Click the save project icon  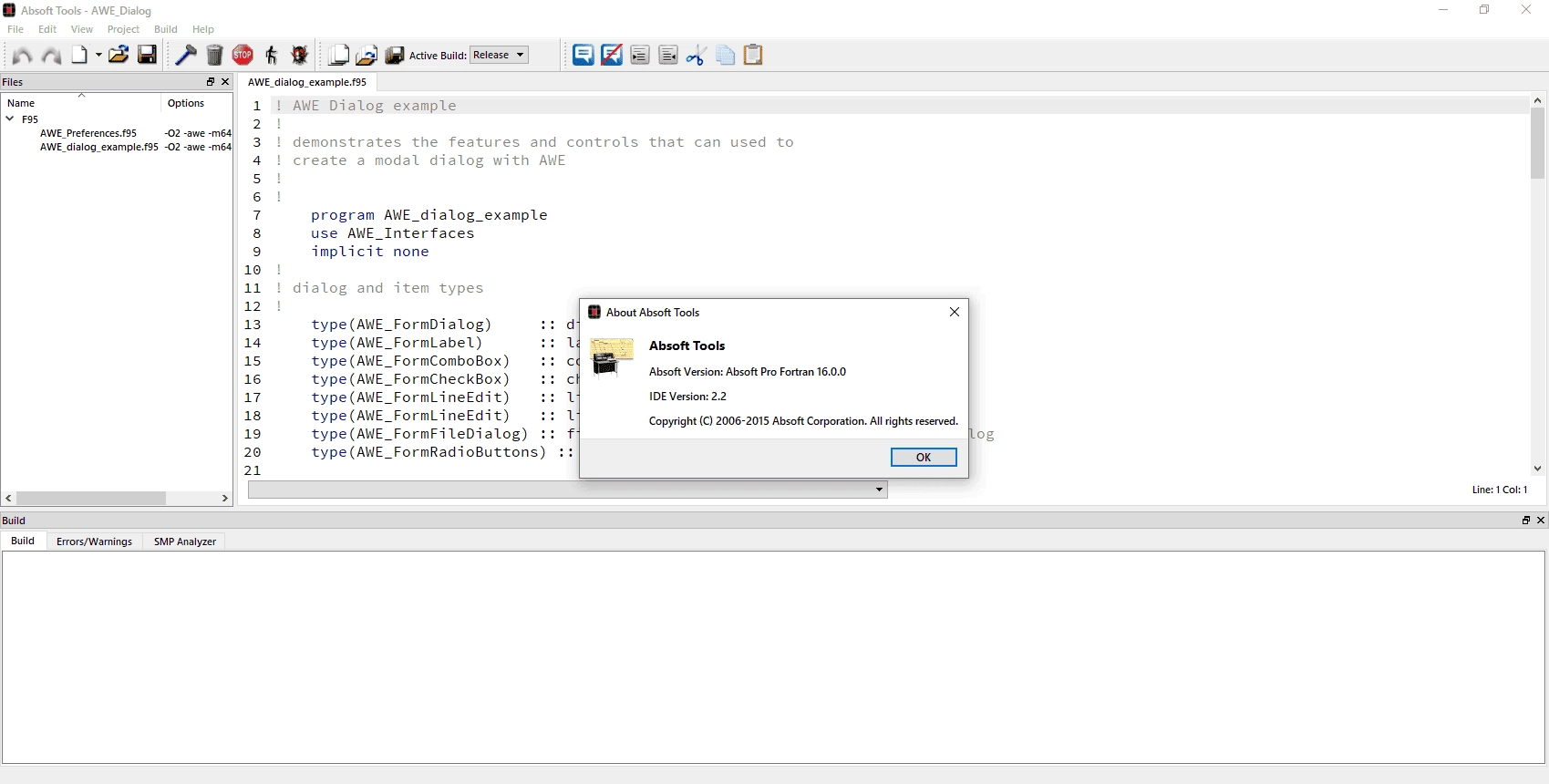tap(395, 56)
